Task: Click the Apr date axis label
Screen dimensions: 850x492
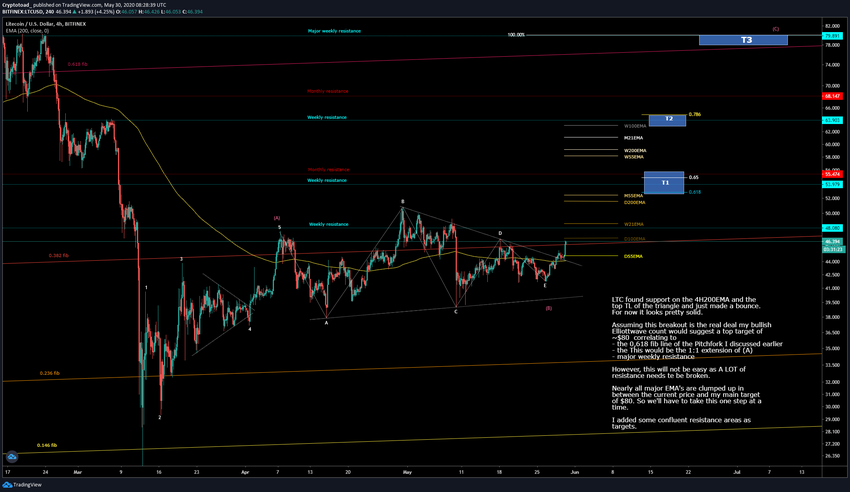Action: pyautogui.click(x=245, y=472)
